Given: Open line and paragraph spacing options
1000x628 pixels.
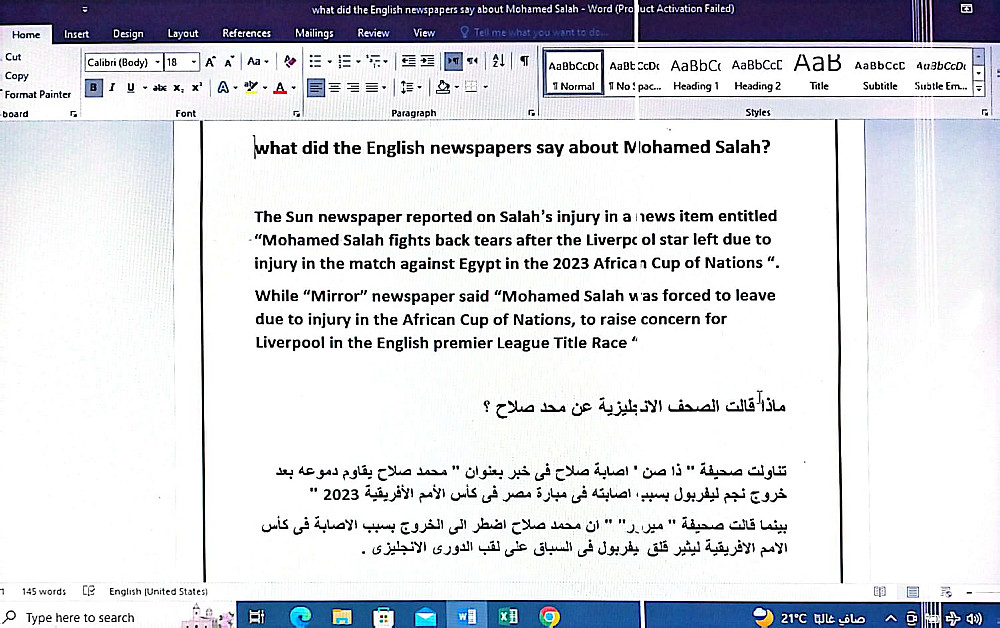Looking at the screenshot, I should [x=407, y=87].
